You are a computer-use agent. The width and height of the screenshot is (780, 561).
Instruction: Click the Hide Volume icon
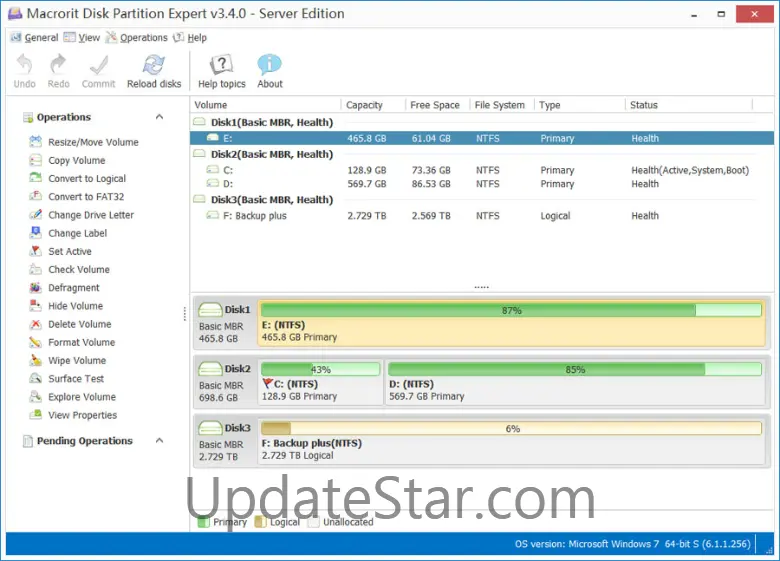point(35,305)
